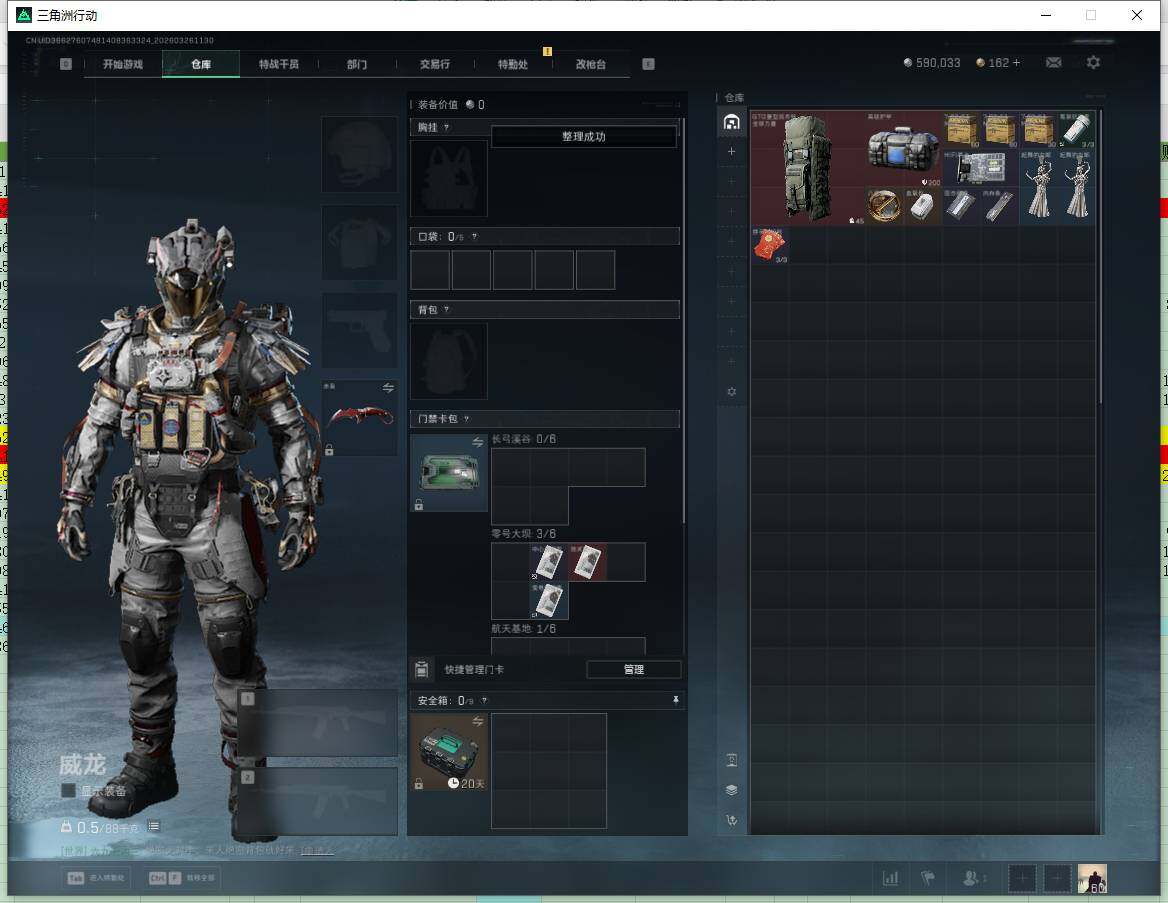
Task: Click the equipment panel scrollbar
Action: 684,320
